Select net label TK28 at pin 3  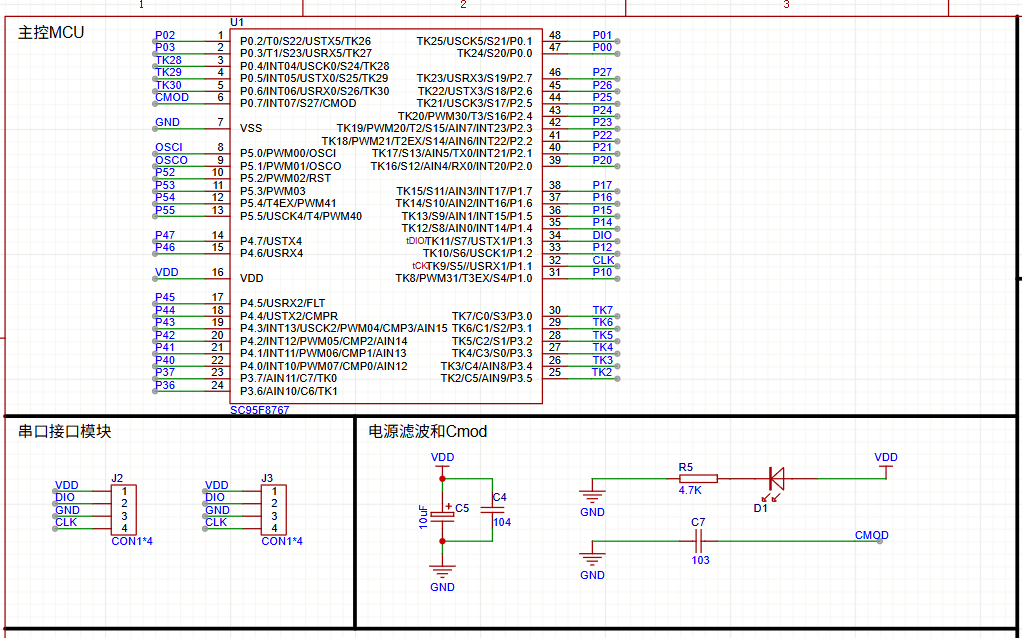click(168, 60)
